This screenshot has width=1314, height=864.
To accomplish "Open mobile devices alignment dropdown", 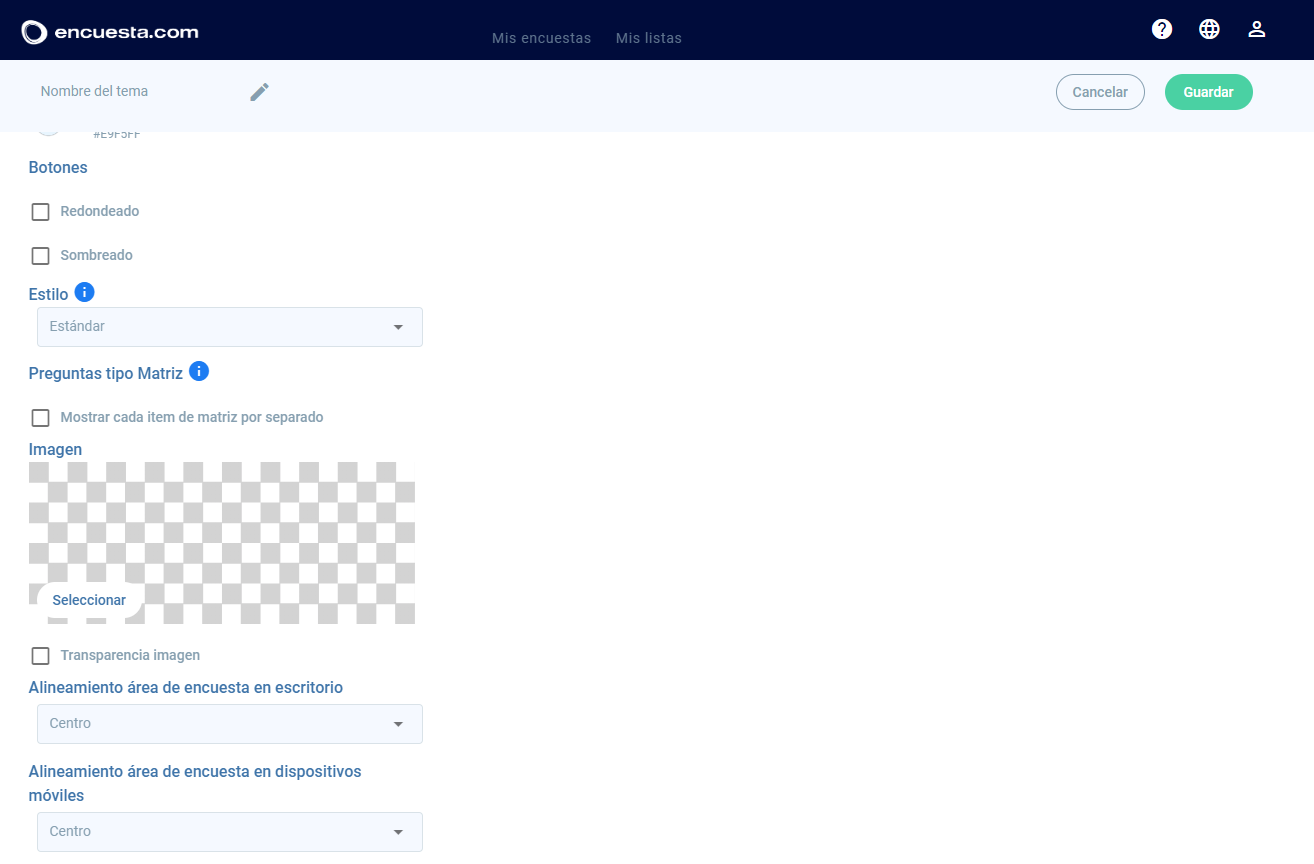I will point(229,832).
